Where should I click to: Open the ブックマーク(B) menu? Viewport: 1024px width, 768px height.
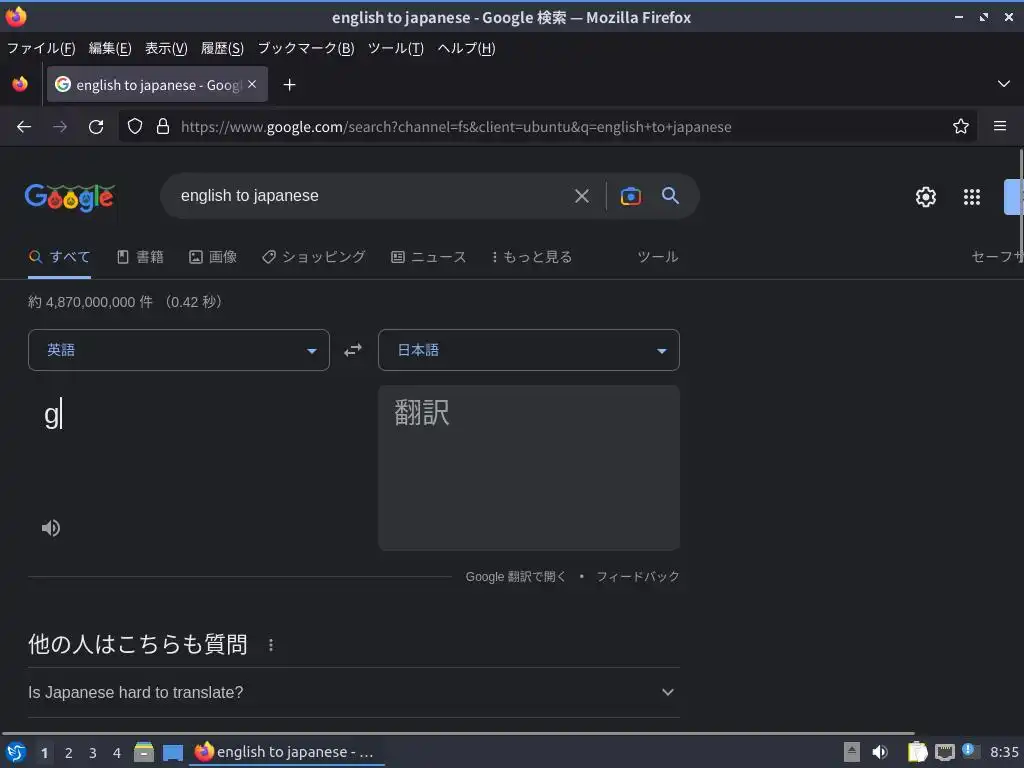pos(306,48)
